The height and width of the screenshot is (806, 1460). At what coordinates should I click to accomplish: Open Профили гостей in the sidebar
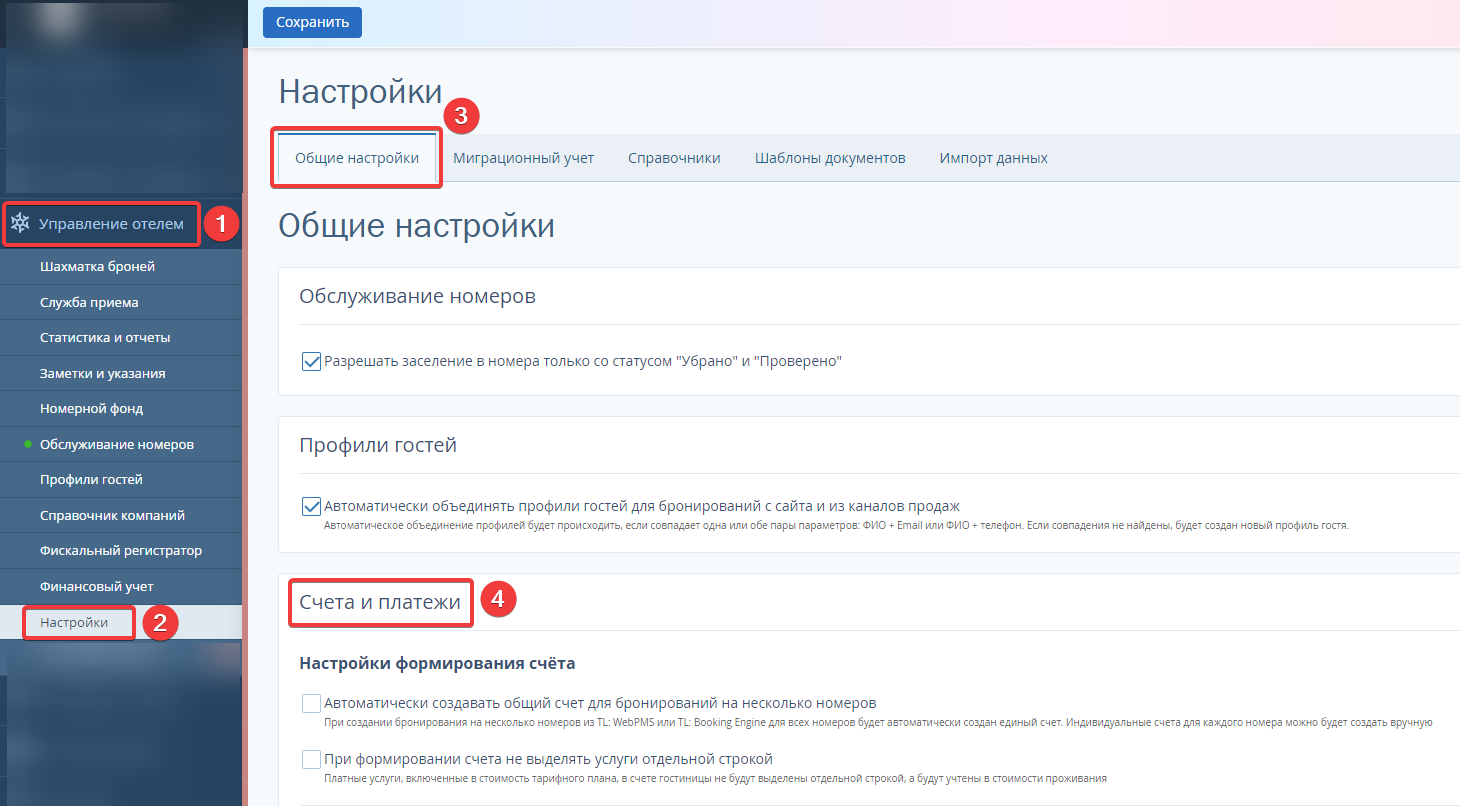click(x=121, y=479)
